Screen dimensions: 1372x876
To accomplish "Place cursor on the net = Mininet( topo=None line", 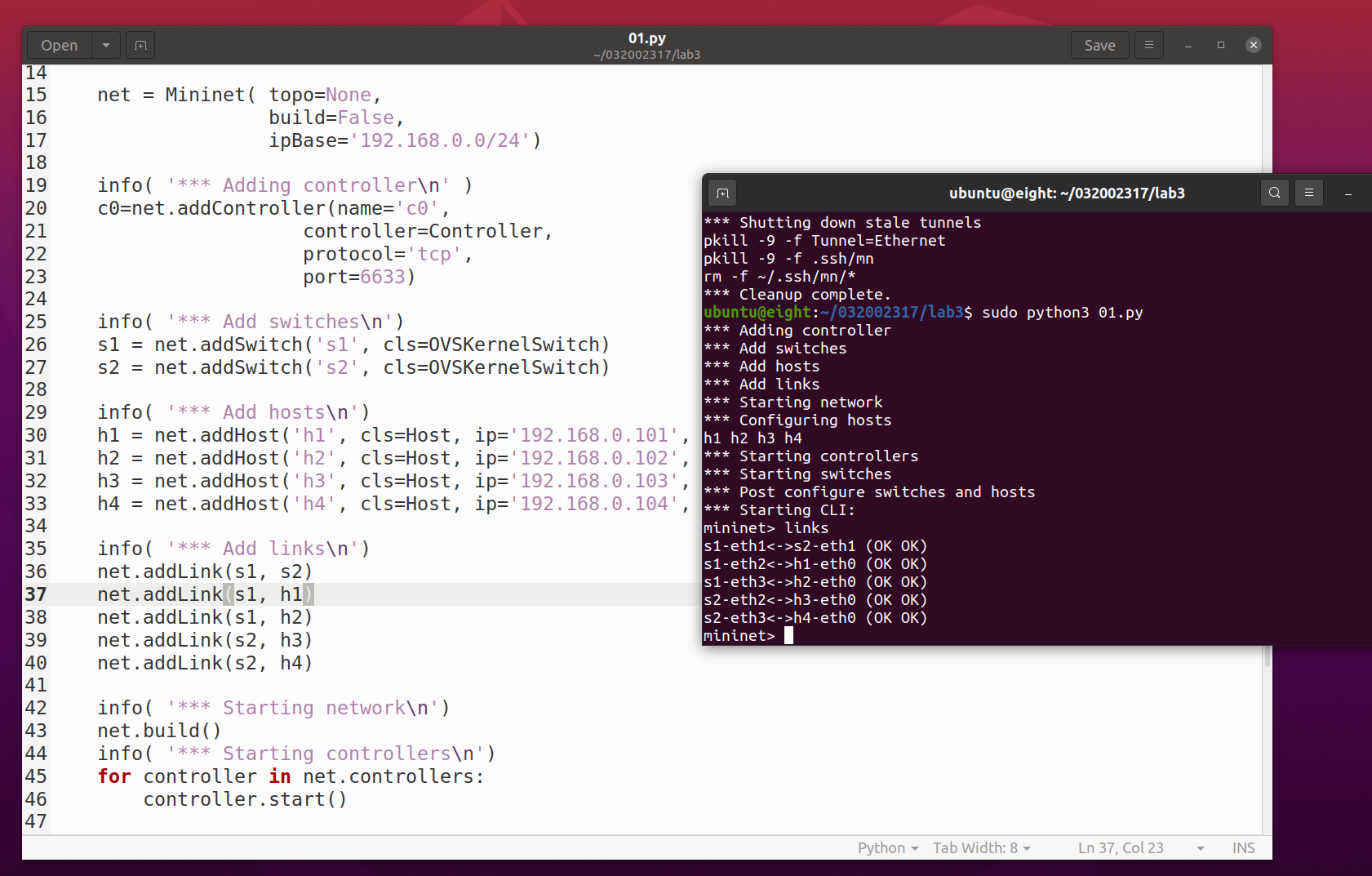I will [x=239, y=95].
